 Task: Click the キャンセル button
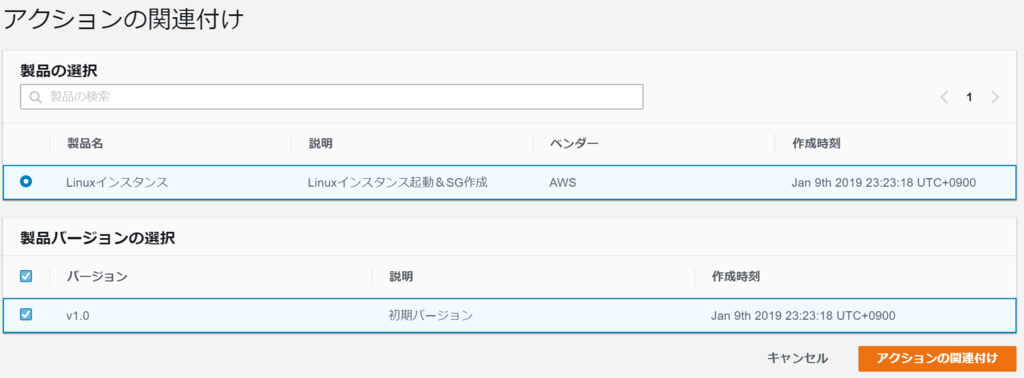click(x=797, y=358)
